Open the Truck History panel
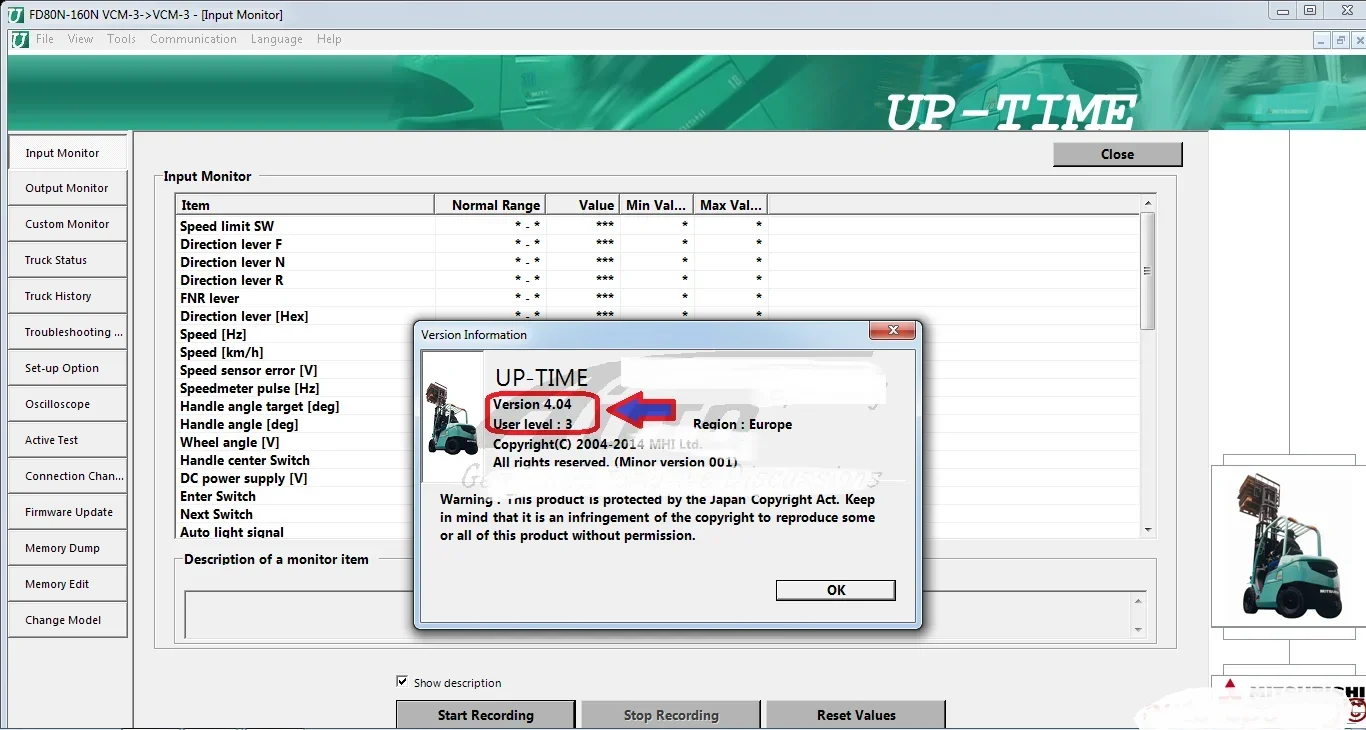Viewport: 1366px width, 730px height. 68,296
